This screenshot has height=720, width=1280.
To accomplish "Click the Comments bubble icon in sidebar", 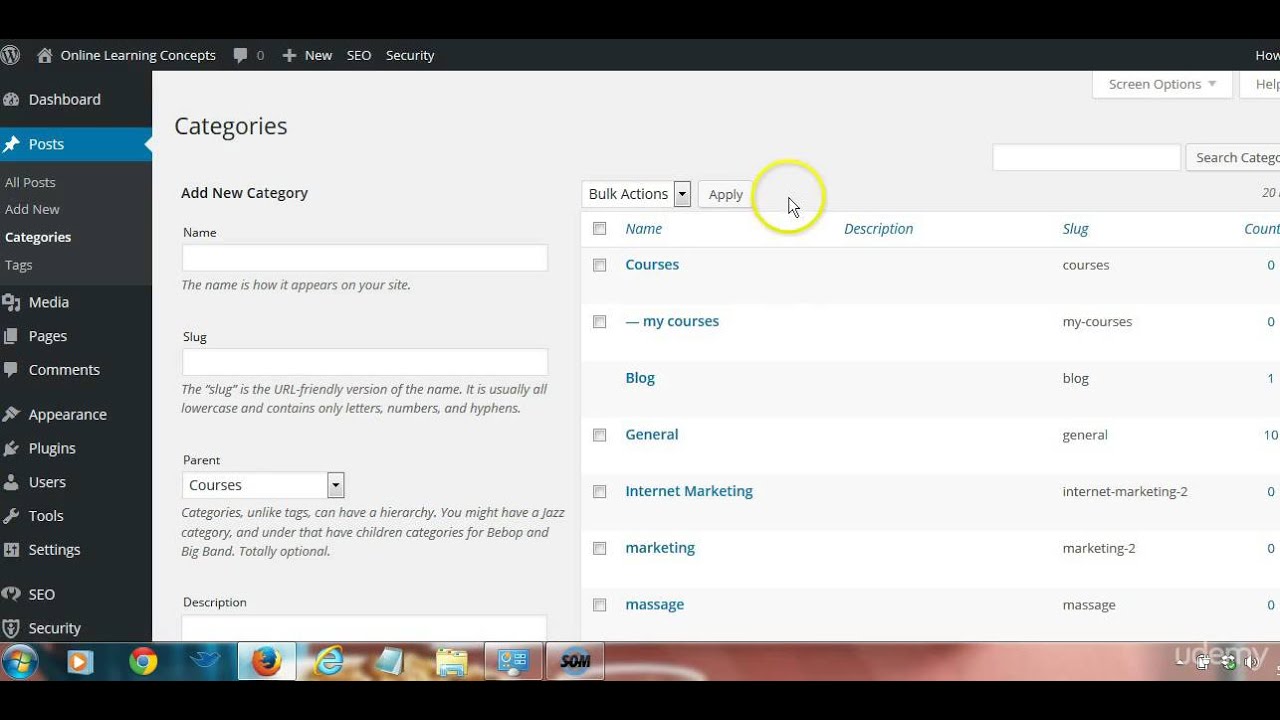I will click(11, 369).
